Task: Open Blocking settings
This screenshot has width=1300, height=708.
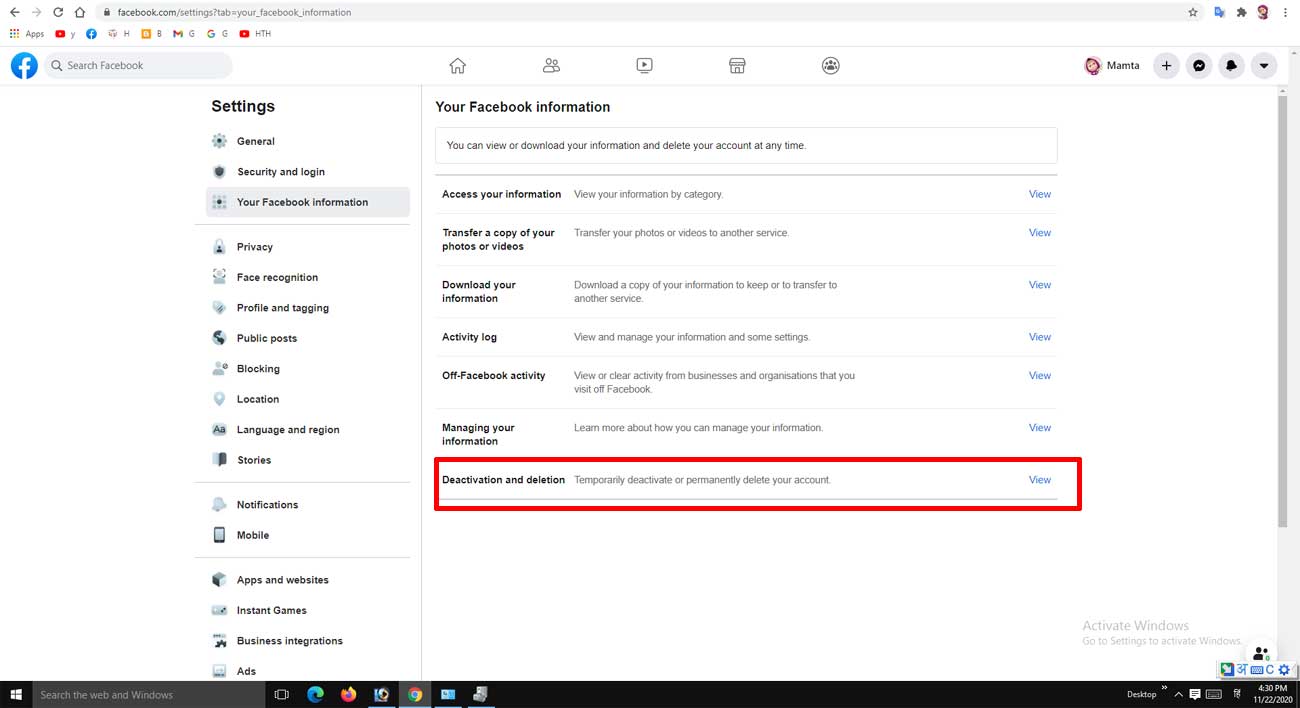Action: (x=308, y=369)
